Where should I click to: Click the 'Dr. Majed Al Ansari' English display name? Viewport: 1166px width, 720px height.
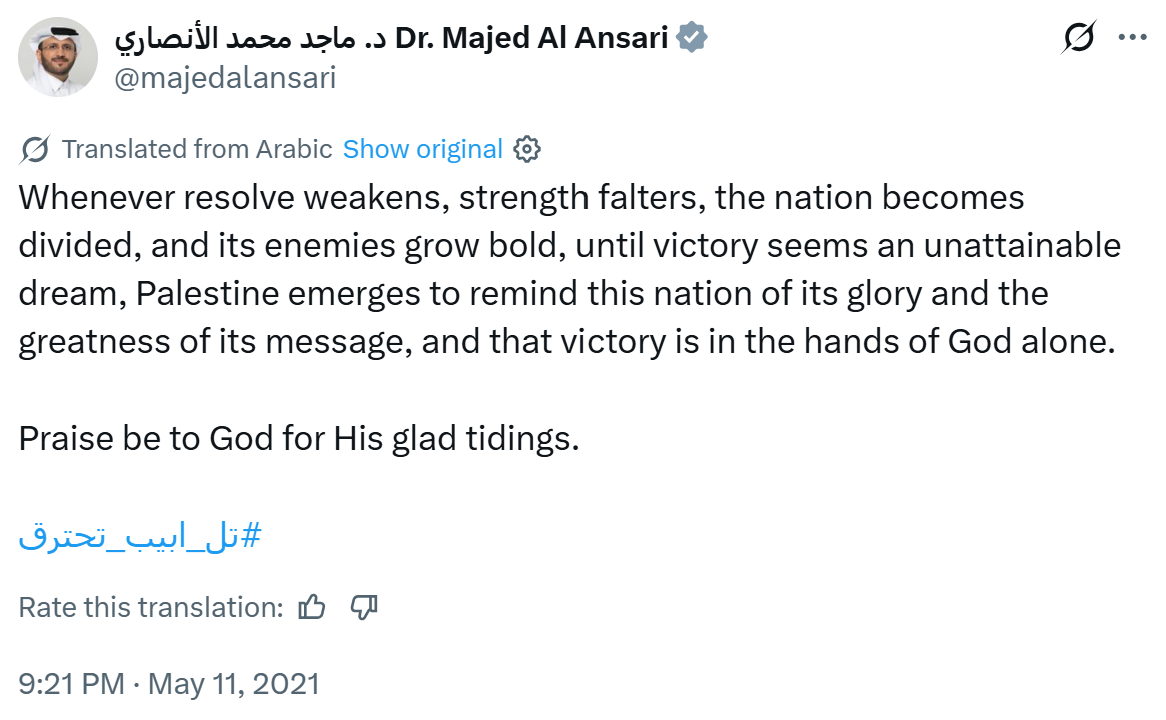point(533,38)
